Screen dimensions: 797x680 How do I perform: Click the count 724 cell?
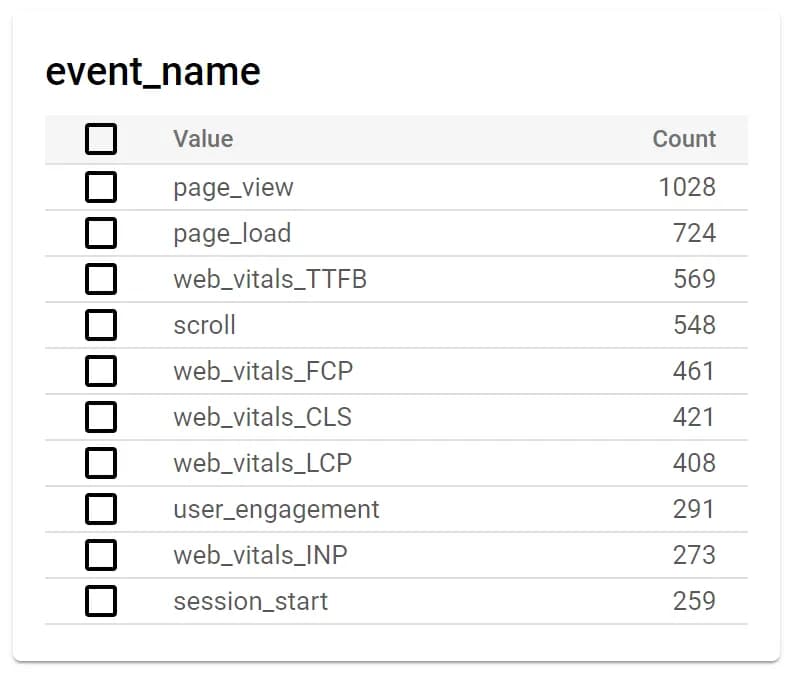tap(694, 233)
